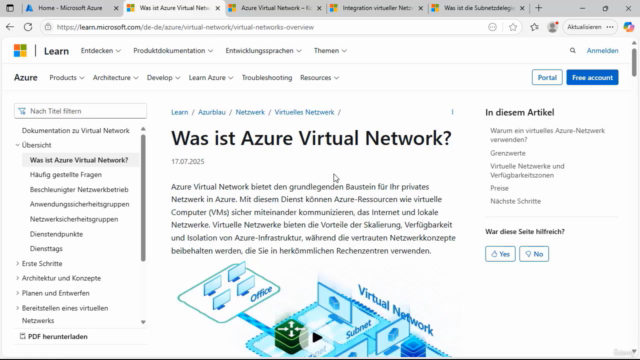Viewport: 640px width, 360px height.
Task: Close the Integration virtueller Netz tab
Action: (421, 8)
